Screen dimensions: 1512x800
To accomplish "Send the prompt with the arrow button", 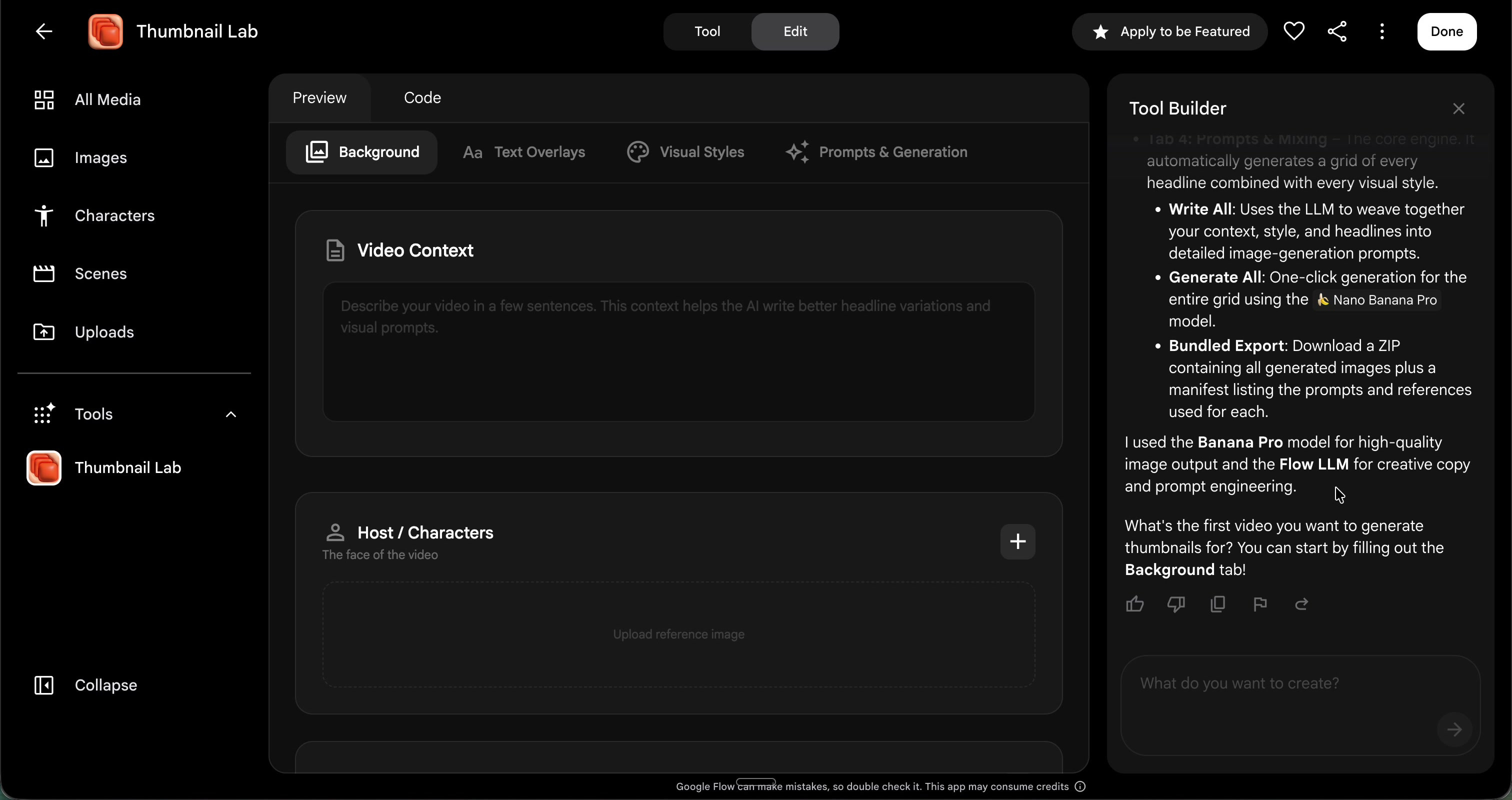I will click(1454, 729).
